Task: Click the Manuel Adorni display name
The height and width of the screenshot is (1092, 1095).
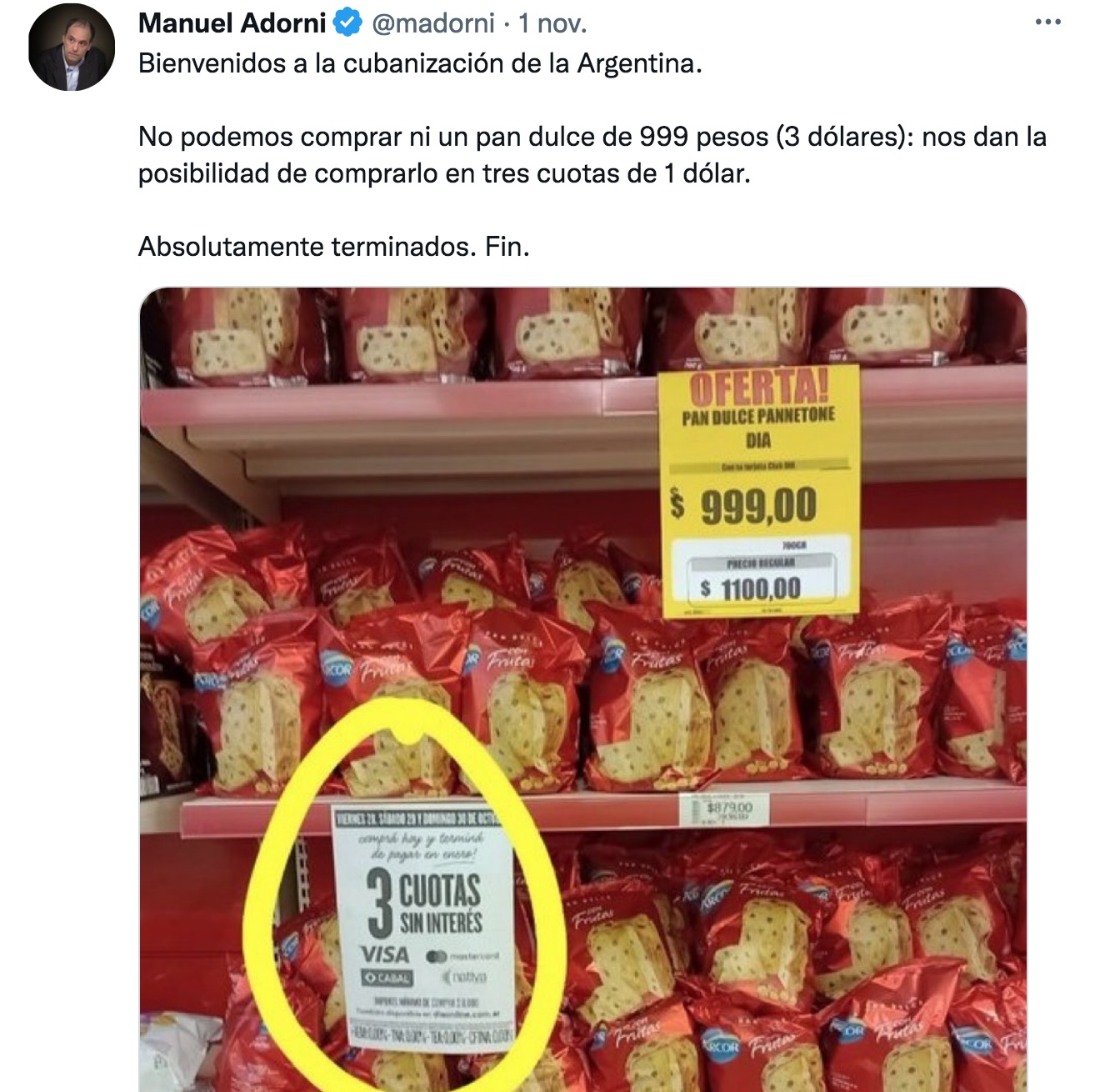Action: (232, 23)
